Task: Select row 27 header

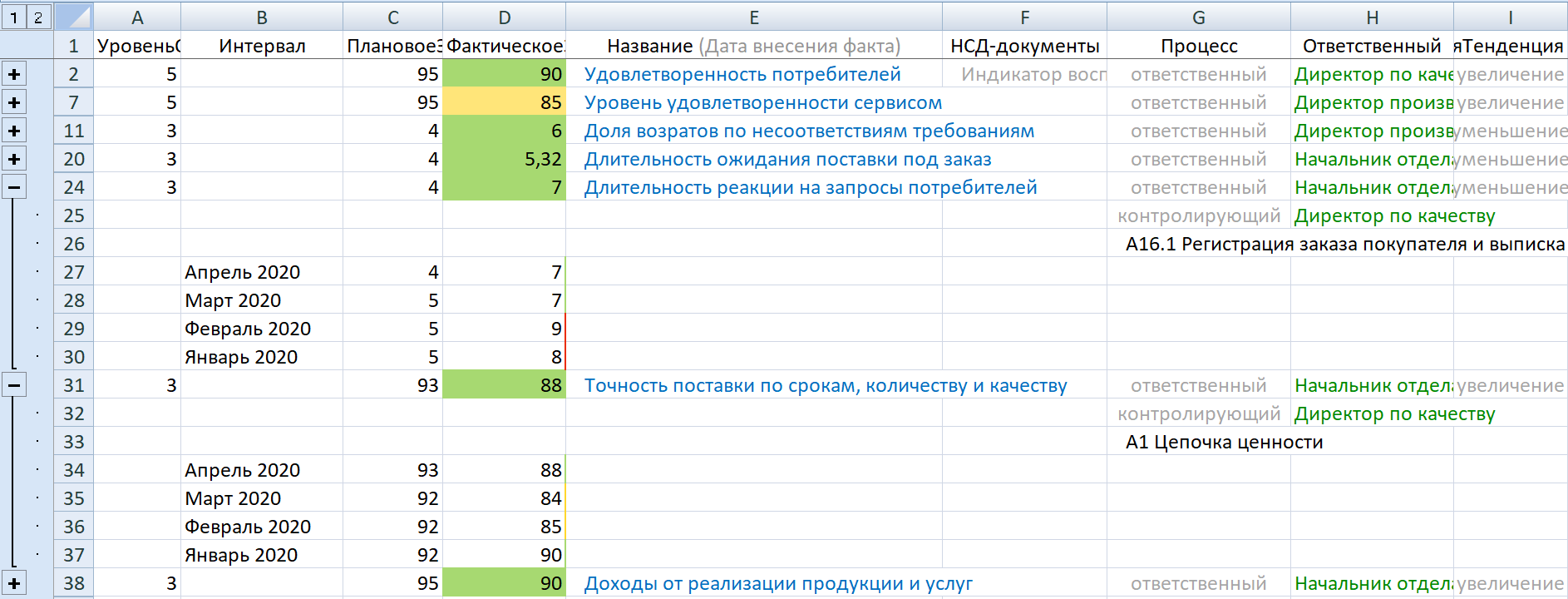Action: (x=74, y=272)
